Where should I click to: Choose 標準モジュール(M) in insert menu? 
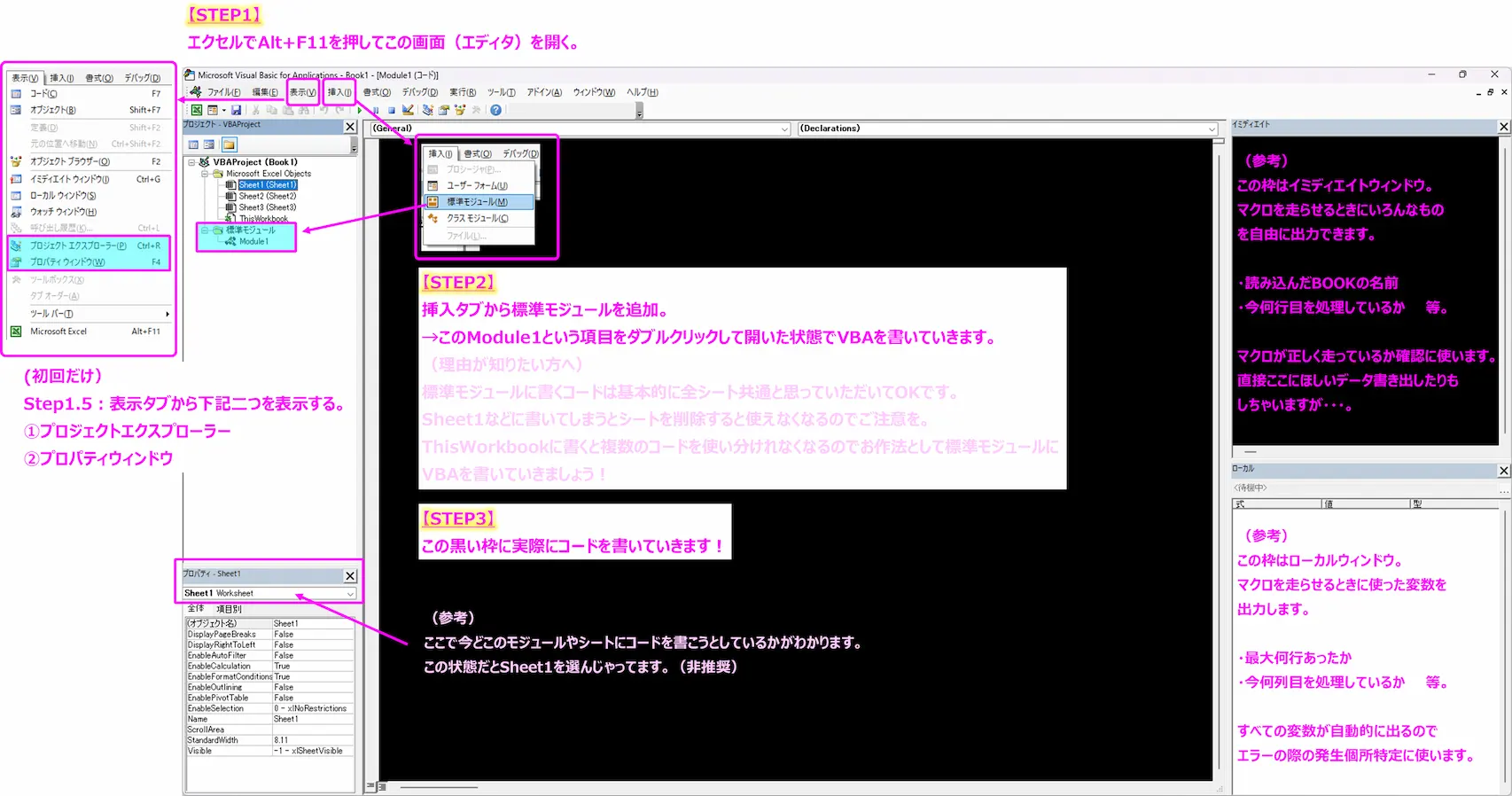tap(479, 202)
